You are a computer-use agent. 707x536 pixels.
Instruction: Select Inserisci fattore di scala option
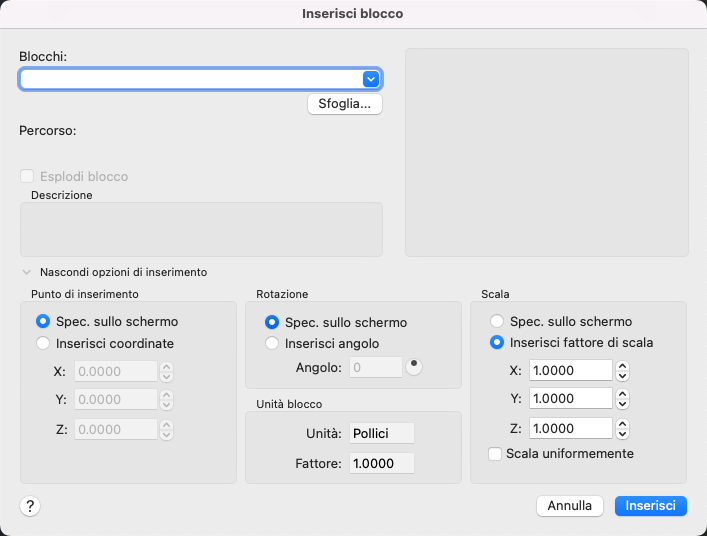(497, 342)
